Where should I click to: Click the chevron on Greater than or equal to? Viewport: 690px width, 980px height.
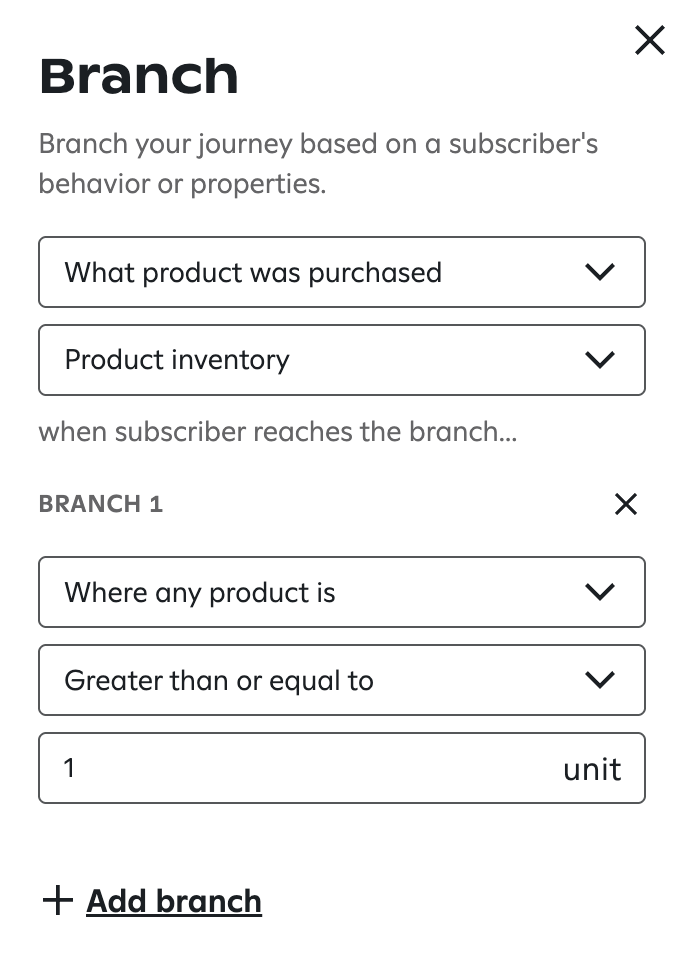point(600,680)
